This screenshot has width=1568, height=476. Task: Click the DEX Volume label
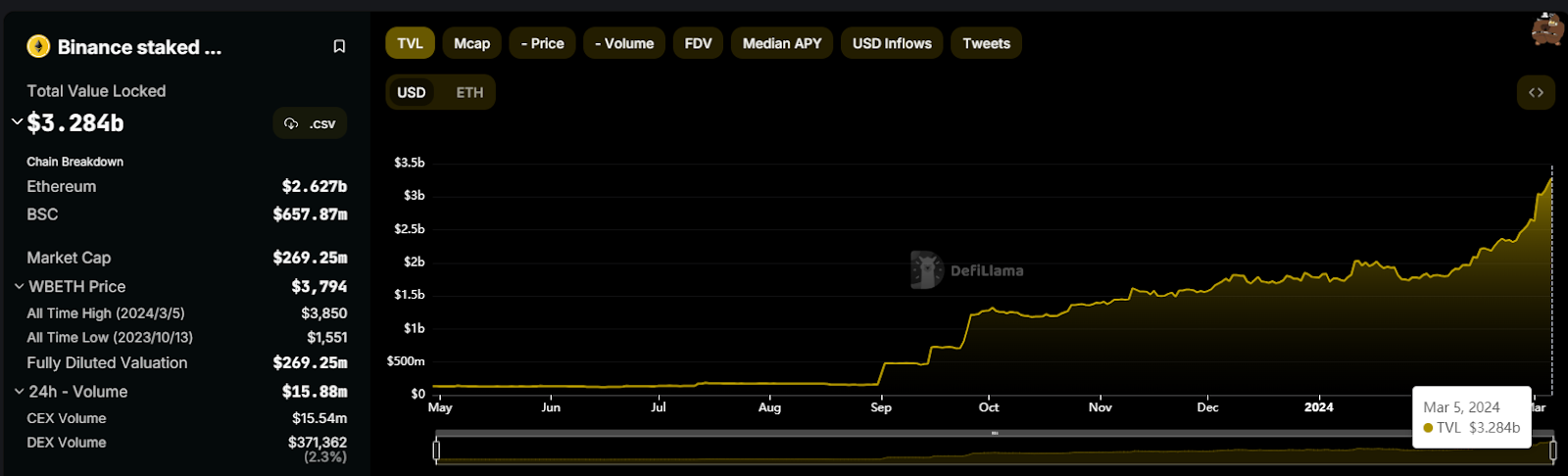67,443
